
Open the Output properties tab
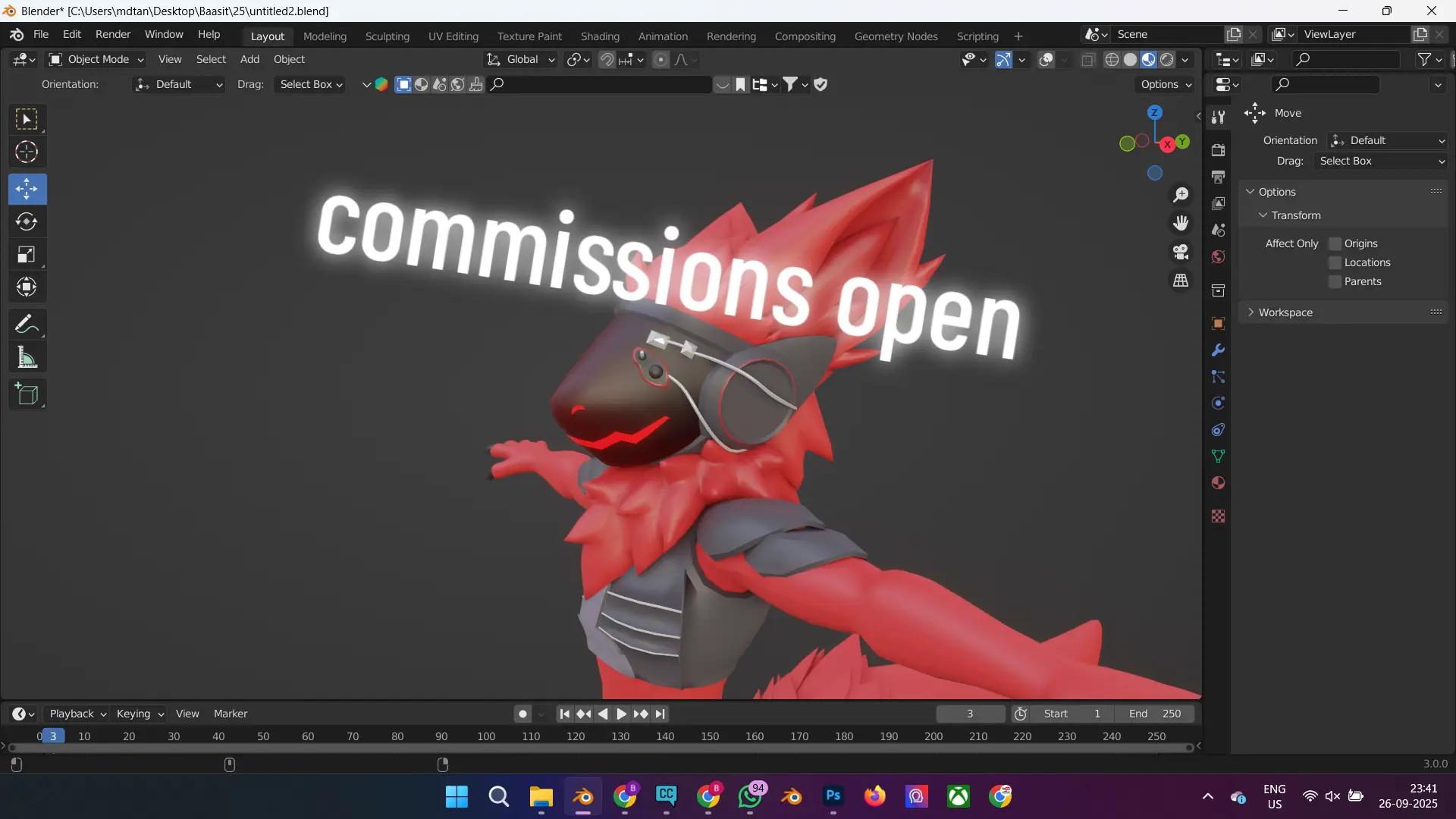coord(1218,177)
